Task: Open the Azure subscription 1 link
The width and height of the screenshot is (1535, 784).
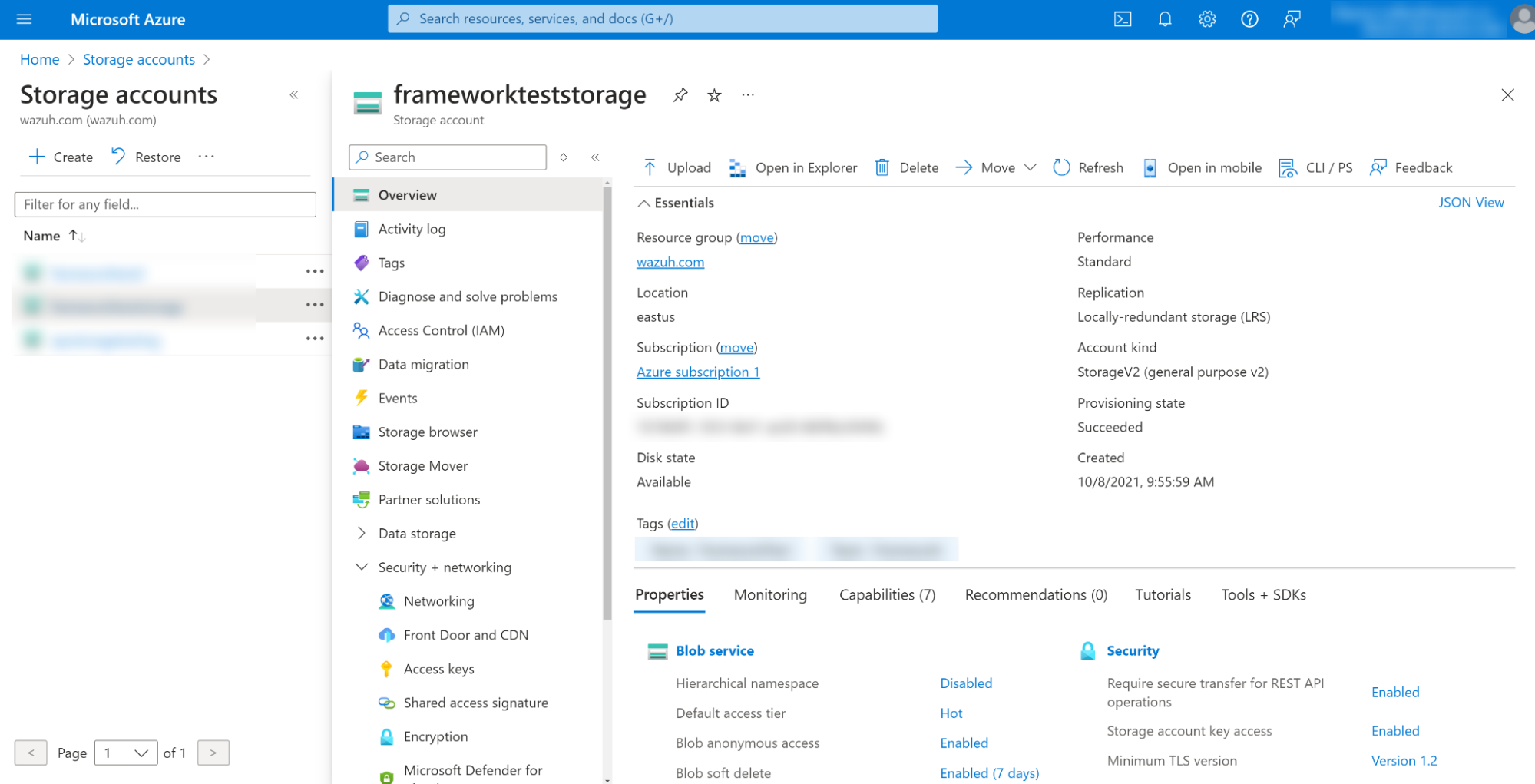Action: coord(697,372)
